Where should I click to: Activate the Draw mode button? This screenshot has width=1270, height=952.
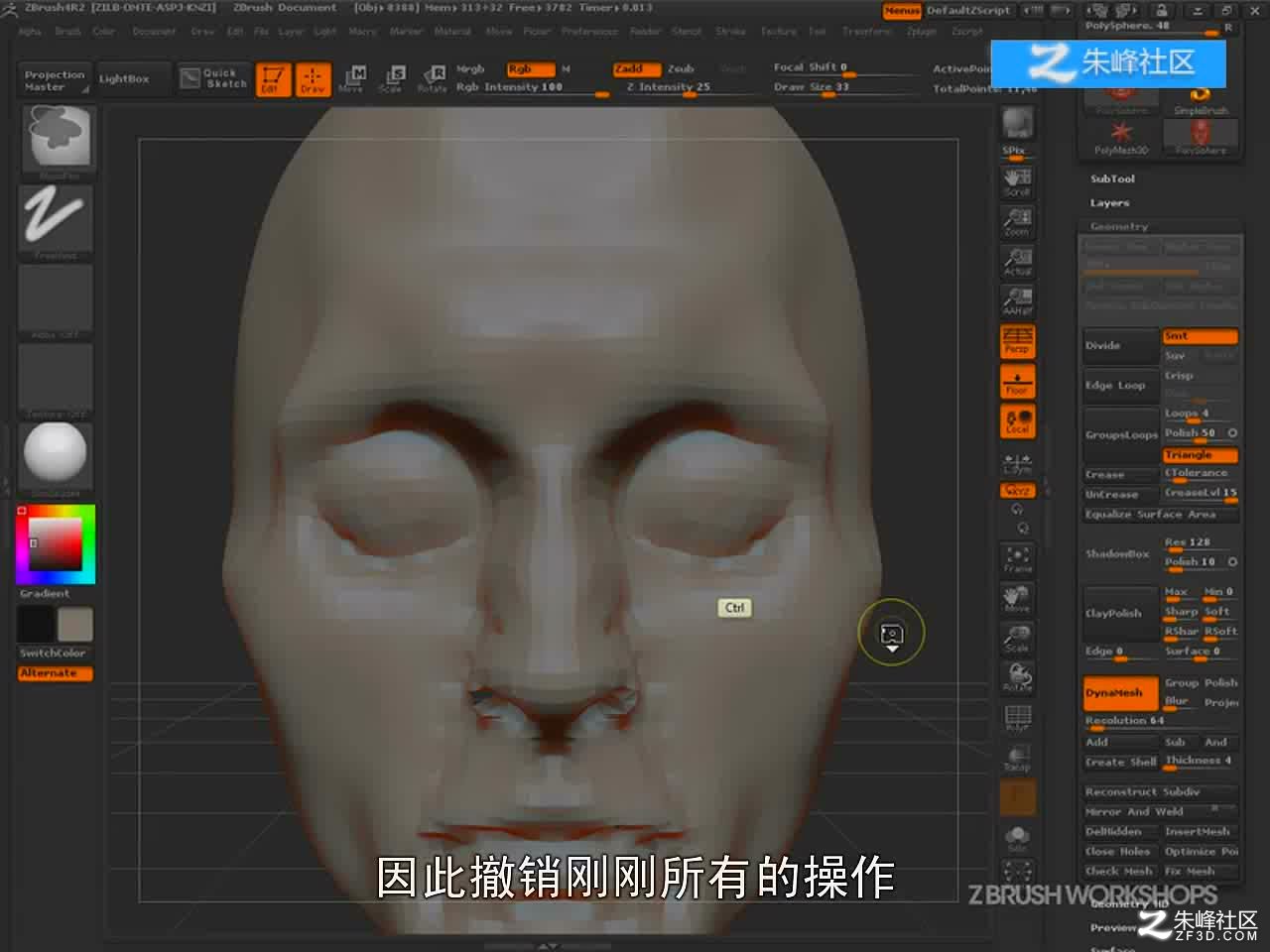tap(313, 78)
